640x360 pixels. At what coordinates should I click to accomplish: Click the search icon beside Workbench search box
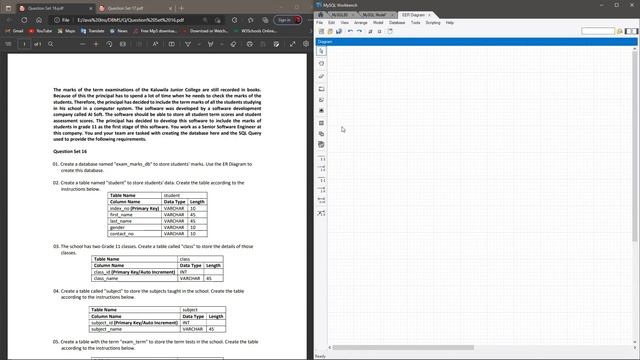(620, 31)
